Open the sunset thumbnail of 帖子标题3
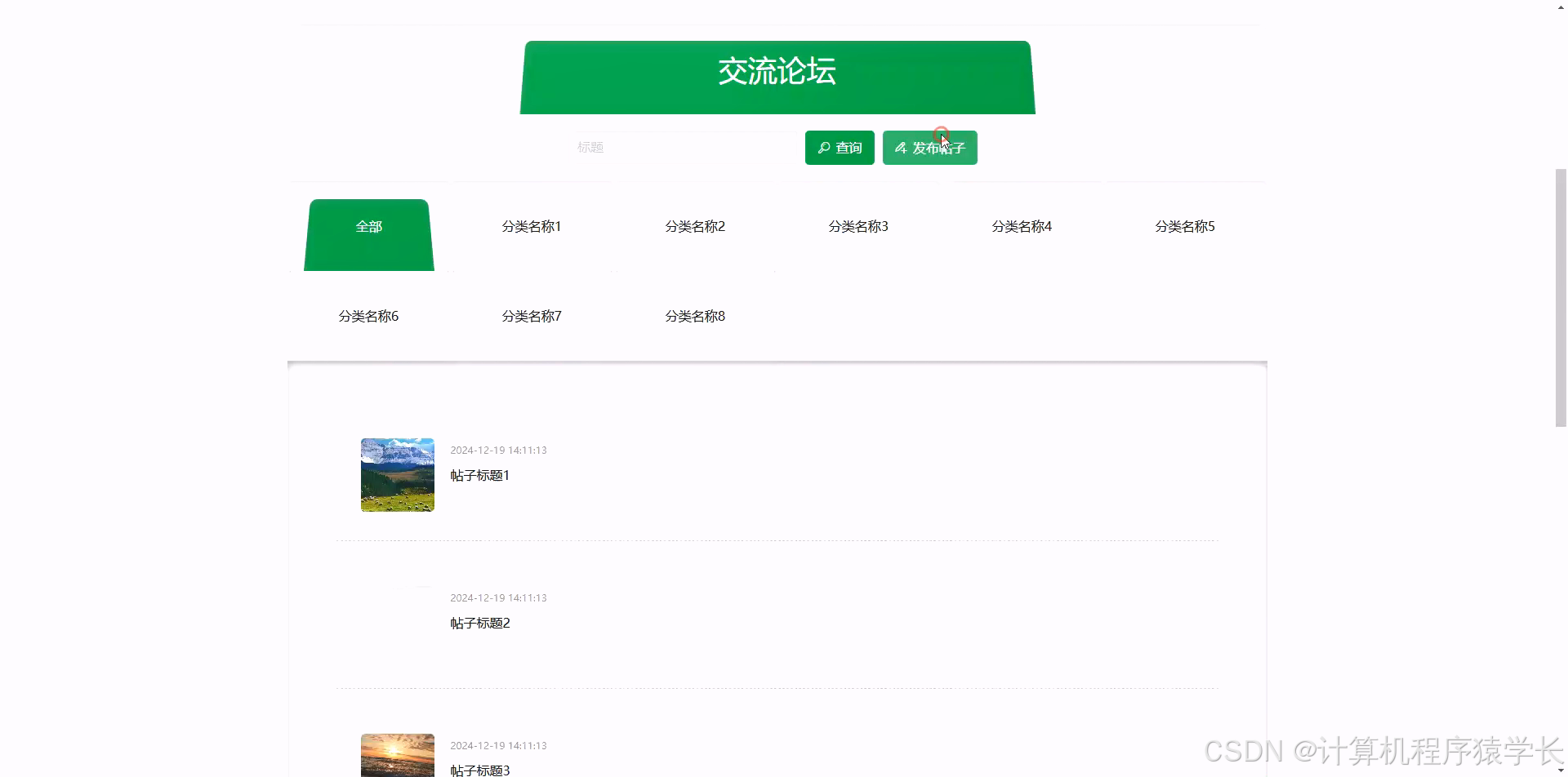Screen dimensions: 1568x777 tap(398, 756)
